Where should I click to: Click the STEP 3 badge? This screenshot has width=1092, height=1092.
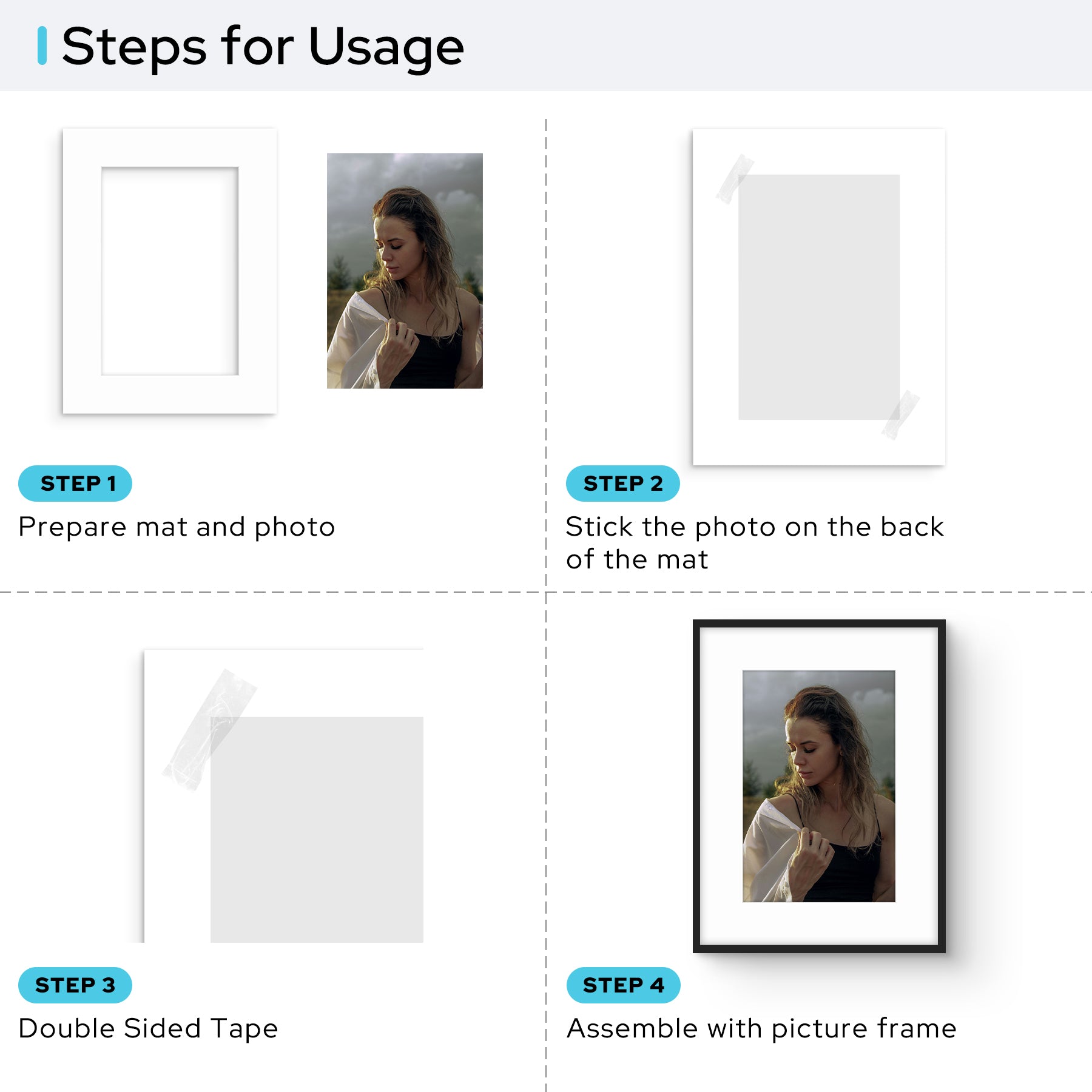75,985
